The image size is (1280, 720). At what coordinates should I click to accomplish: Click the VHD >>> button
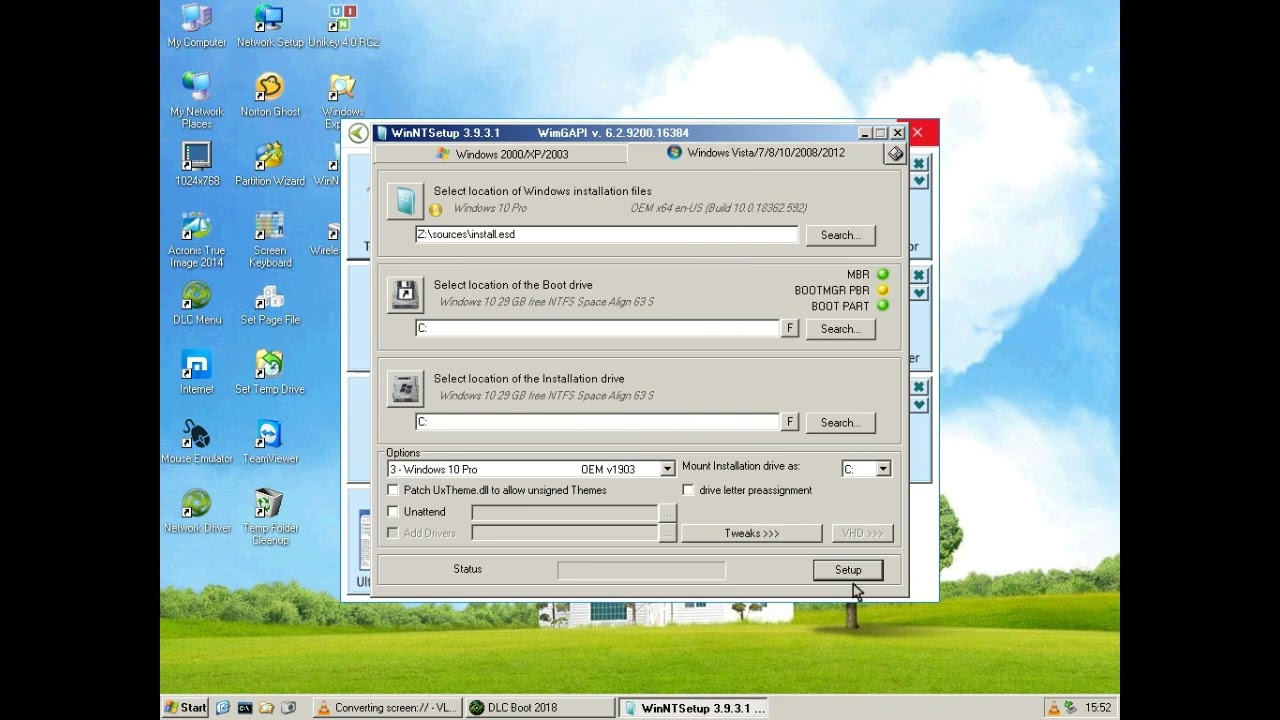coord(862,533)
